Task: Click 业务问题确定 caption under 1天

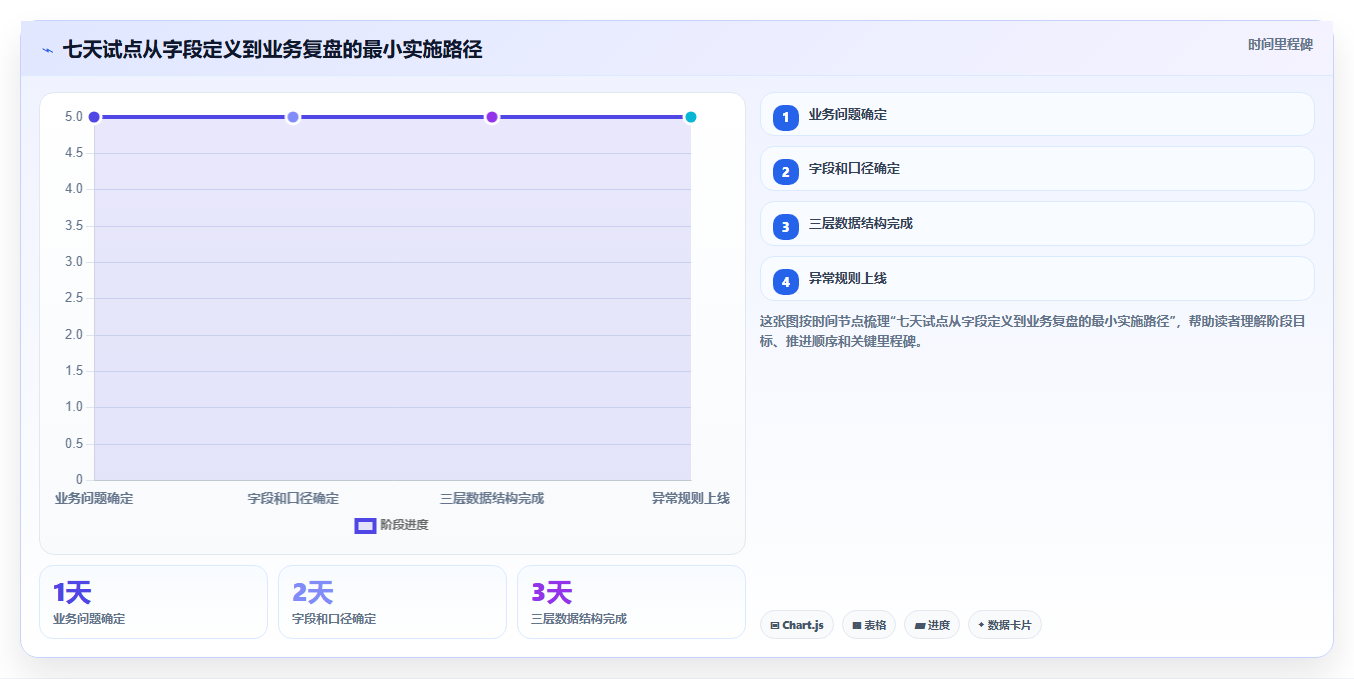Action: [89, 619]
